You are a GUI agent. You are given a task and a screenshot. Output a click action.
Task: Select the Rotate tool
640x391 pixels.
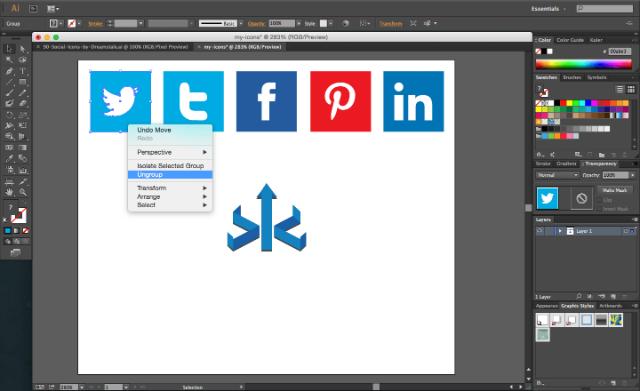click(9, 115)
